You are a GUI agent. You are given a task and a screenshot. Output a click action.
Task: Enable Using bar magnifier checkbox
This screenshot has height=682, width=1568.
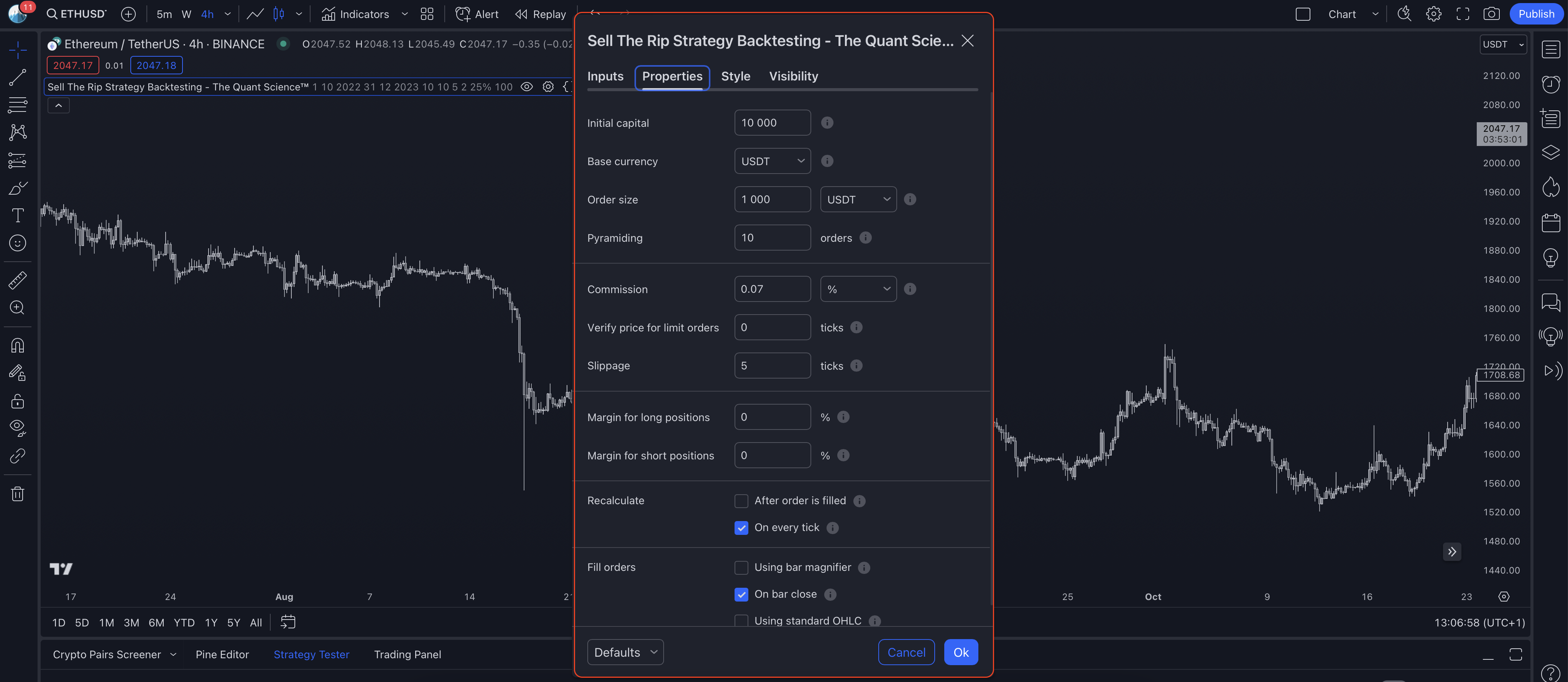[x=741, y=567]
